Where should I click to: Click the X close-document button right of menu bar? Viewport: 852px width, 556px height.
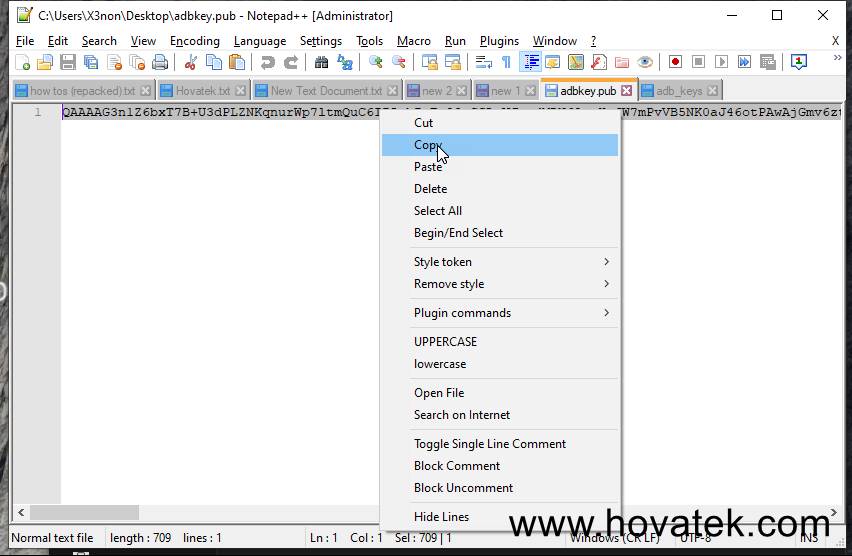click(x=835, y=41)
